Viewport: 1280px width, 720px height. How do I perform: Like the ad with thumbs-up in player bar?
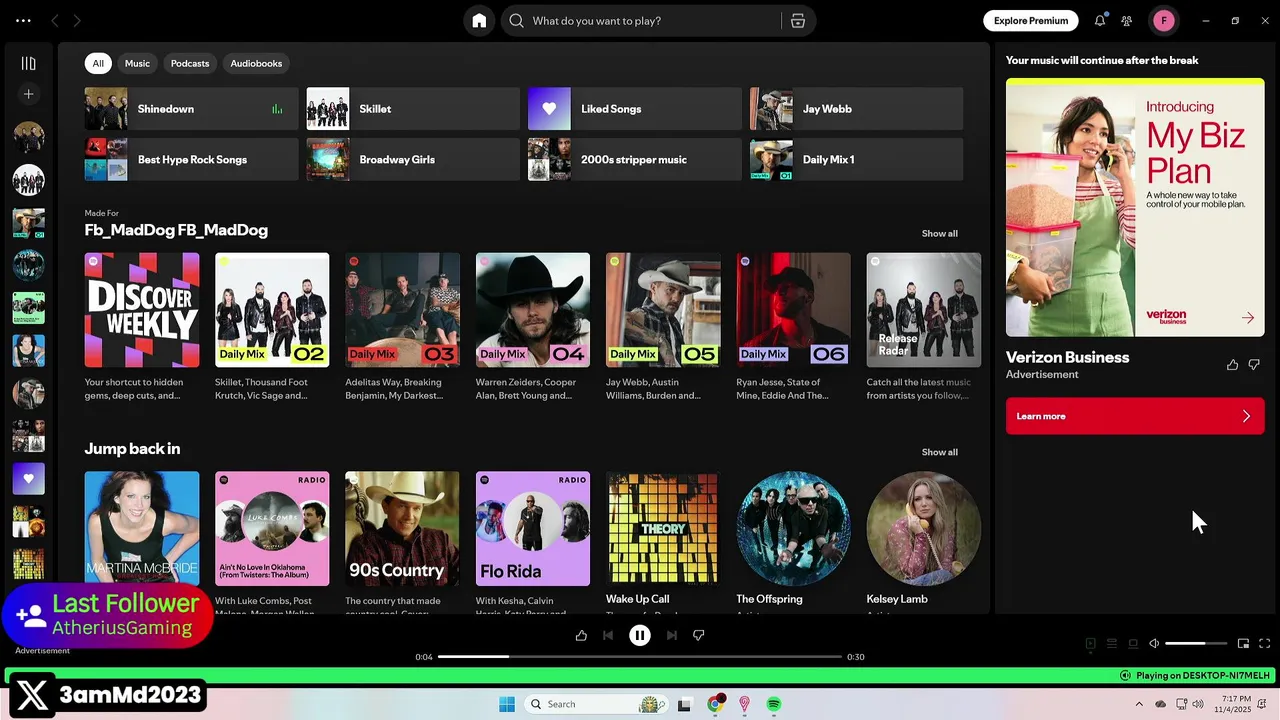click(x=581, y=635)
